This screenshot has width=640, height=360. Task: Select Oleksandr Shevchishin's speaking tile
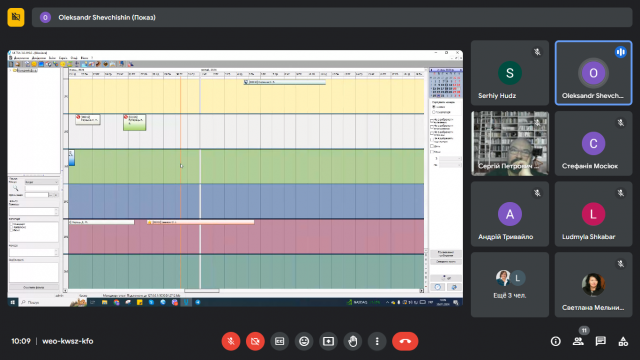point(593,73)
